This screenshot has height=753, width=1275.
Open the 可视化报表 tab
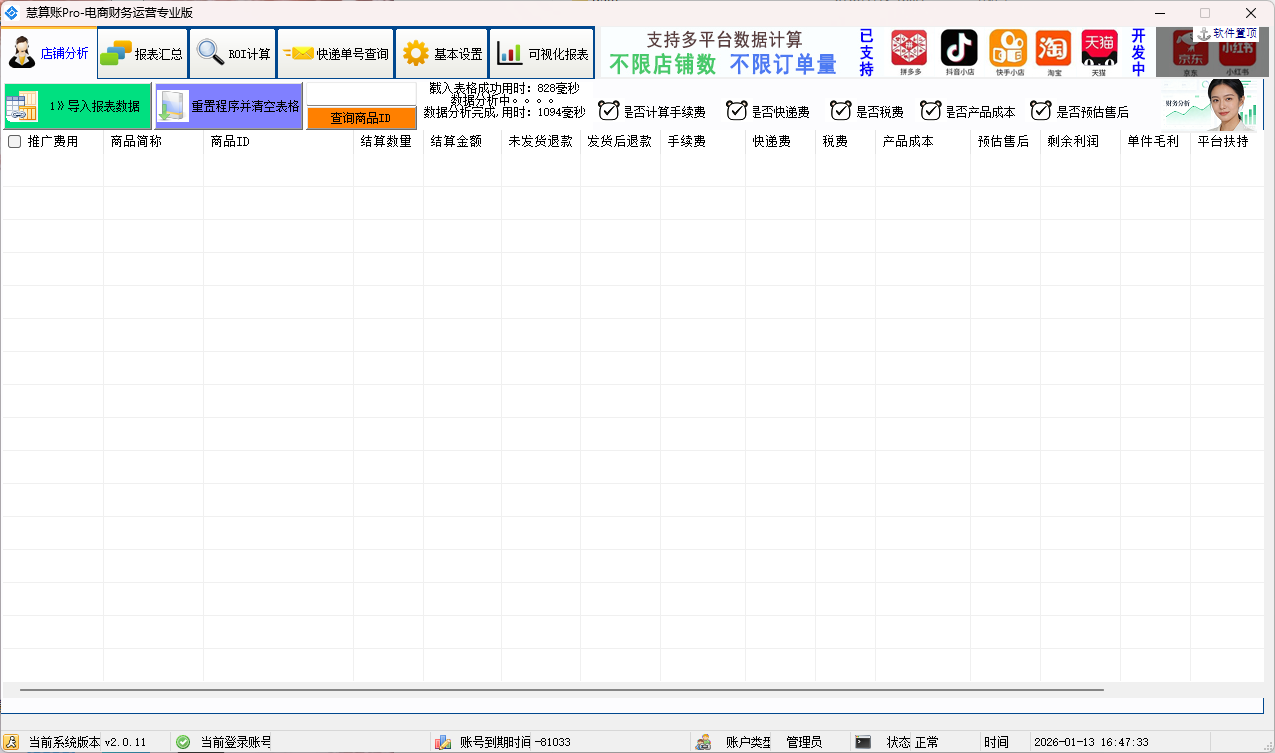pyautogui.click(x=542, y=54)
